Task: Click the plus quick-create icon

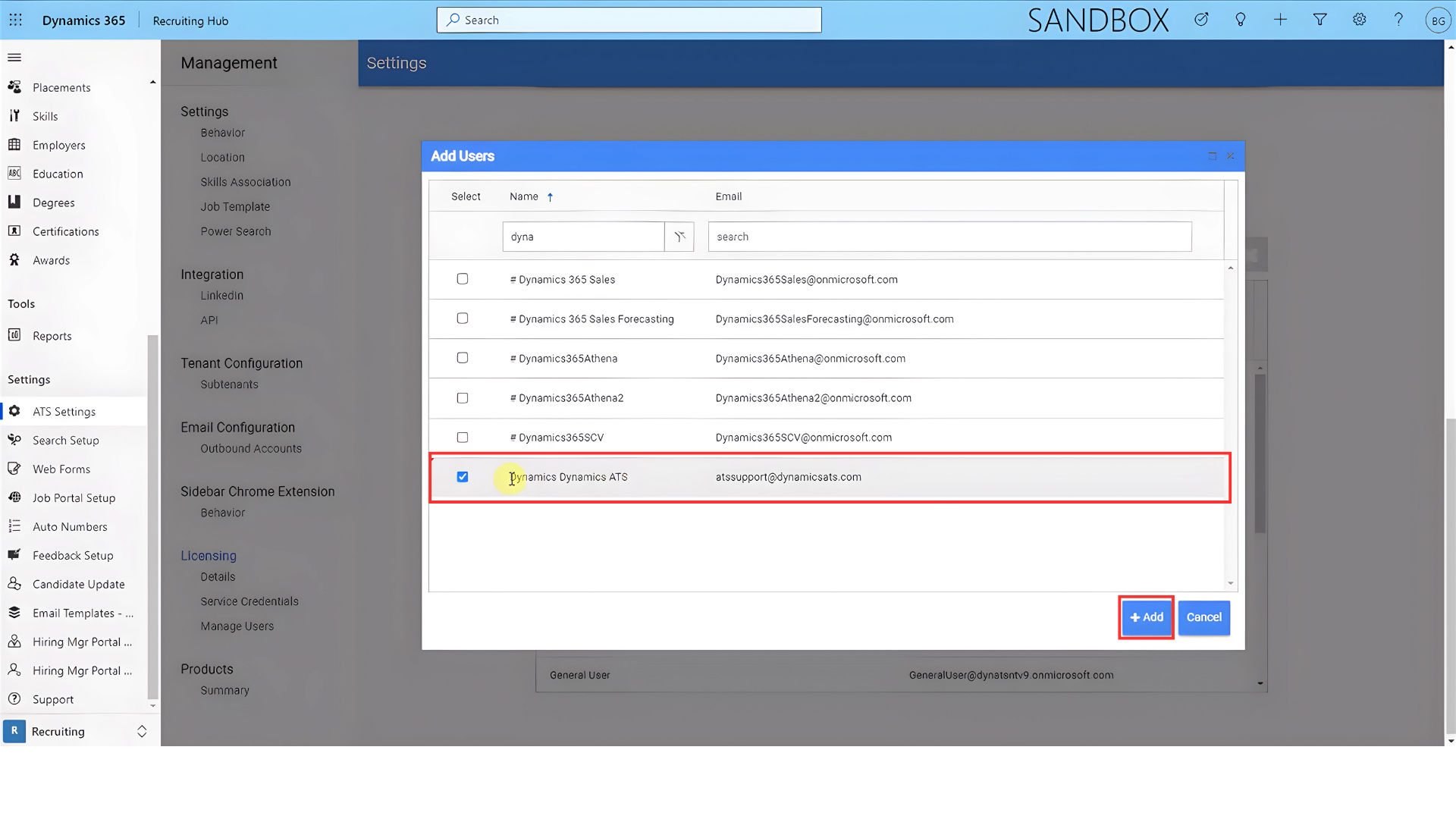Action: tap(1280, 20)
